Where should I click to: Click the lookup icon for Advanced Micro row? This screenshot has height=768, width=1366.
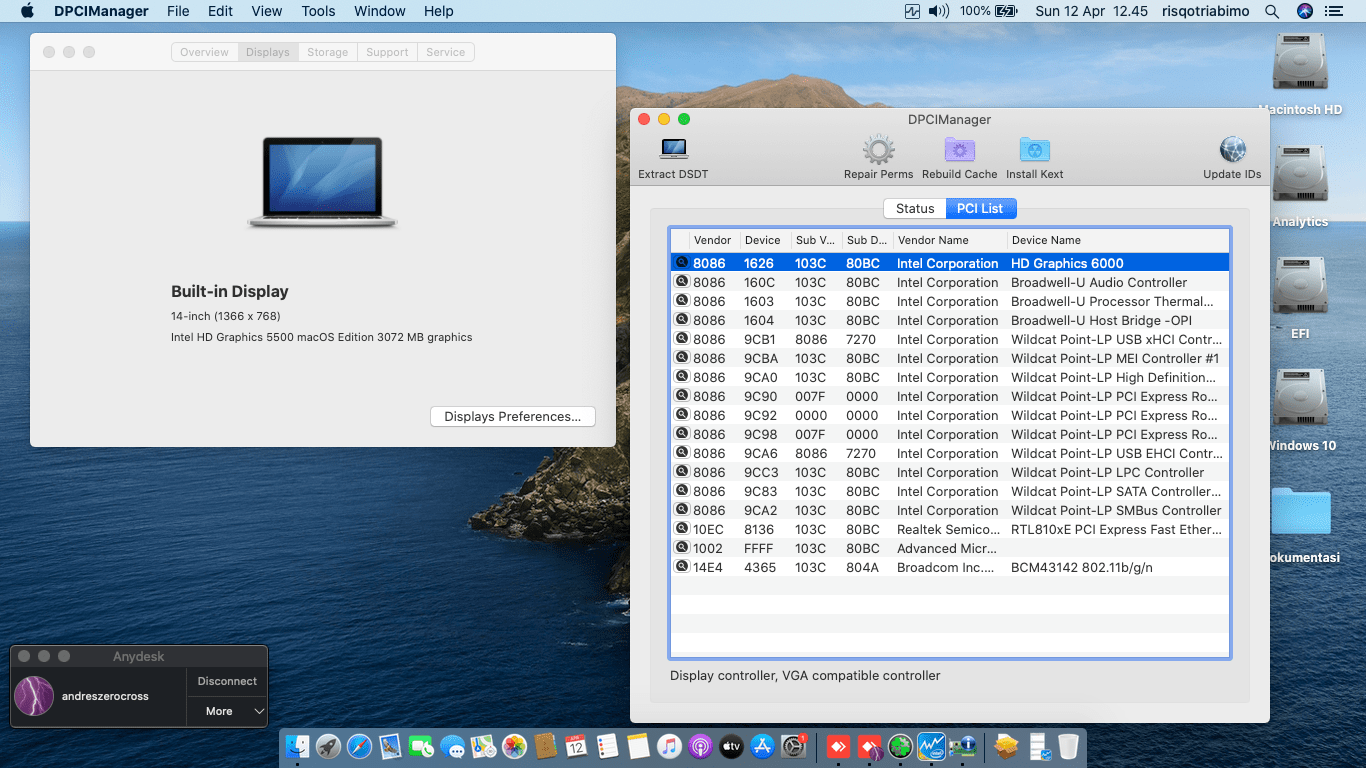click(x=682, y=548)
